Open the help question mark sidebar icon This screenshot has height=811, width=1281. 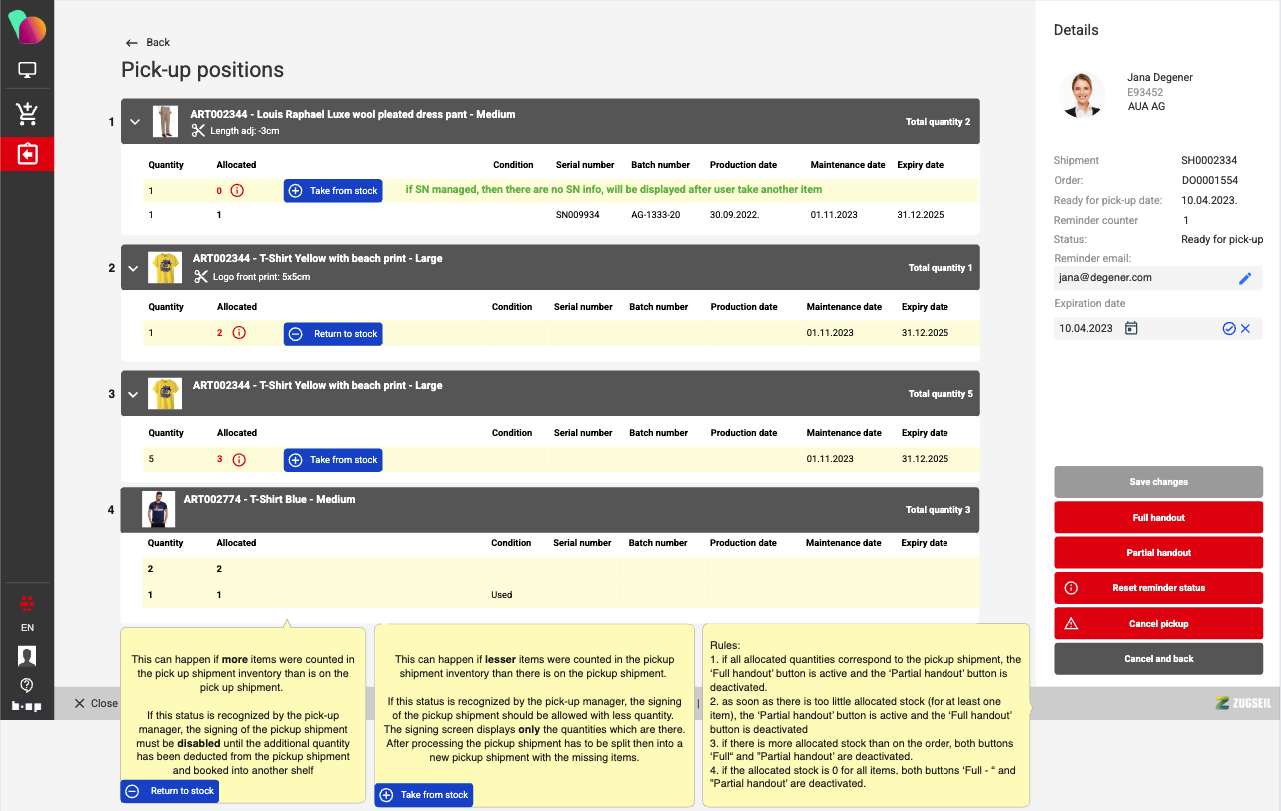tap(27, 685)
